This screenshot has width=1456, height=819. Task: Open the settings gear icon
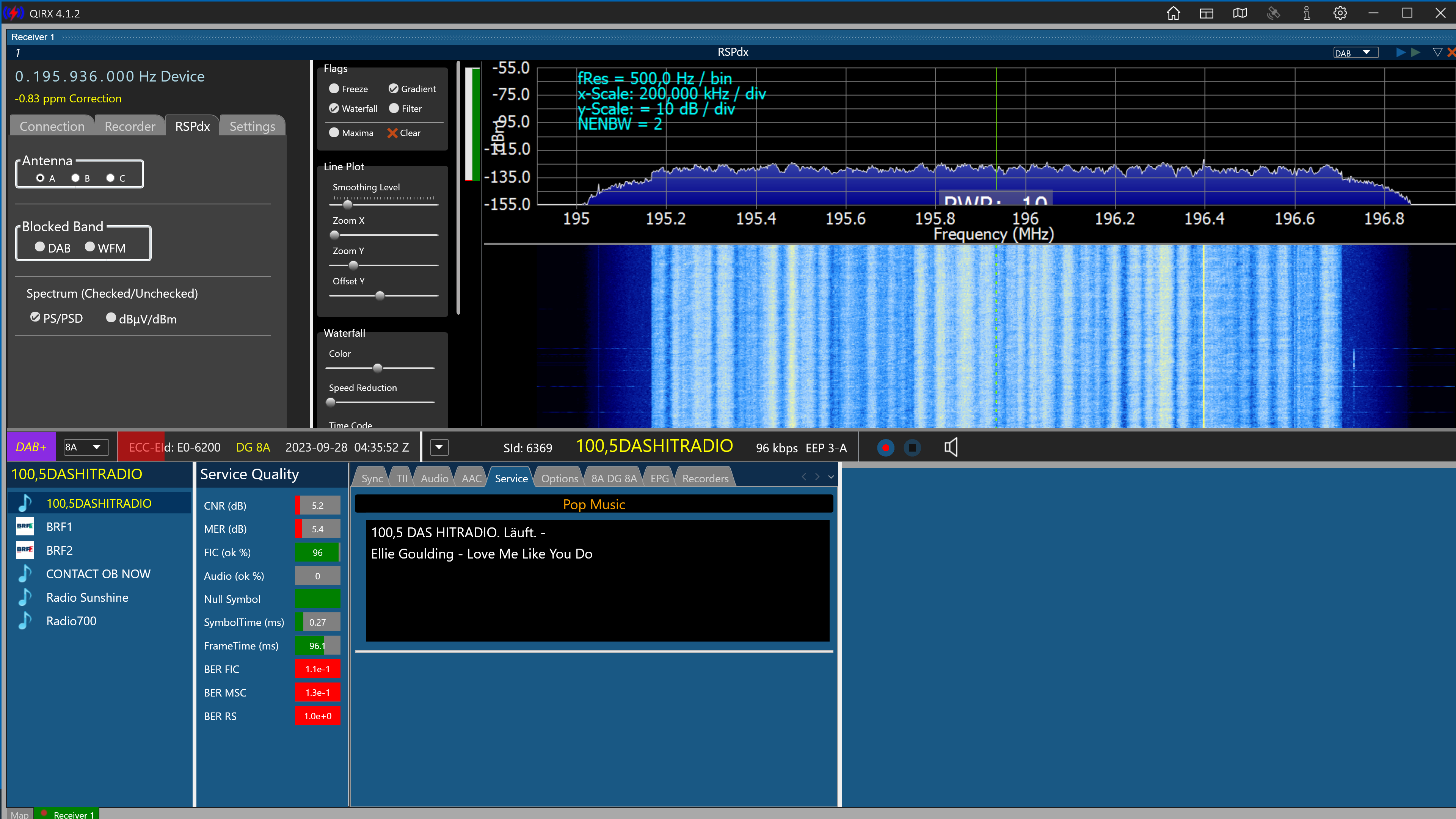click(1340, 14)
